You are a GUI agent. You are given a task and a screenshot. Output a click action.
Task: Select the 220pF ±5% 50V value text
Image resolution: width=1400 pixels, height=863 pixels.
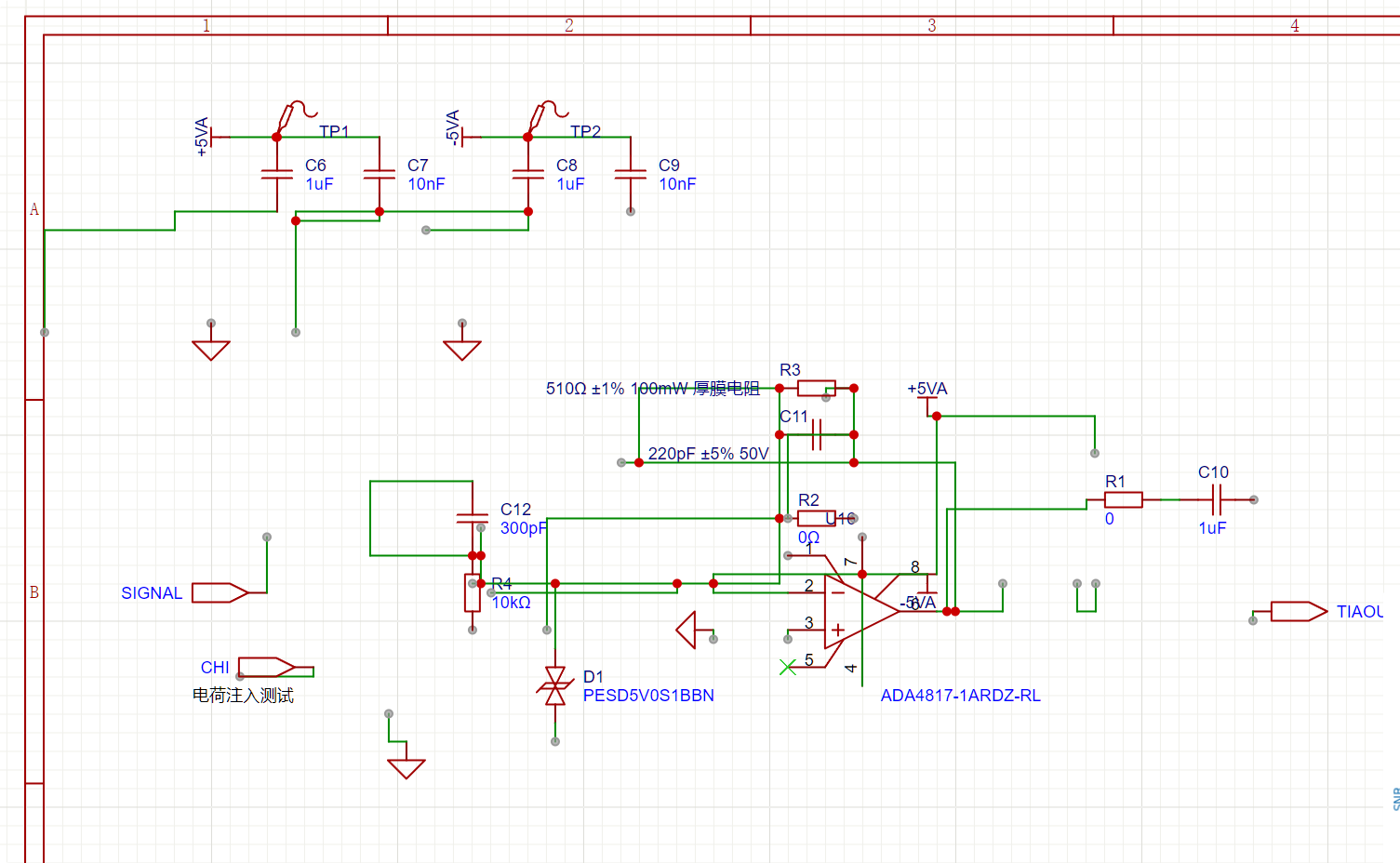708,454
